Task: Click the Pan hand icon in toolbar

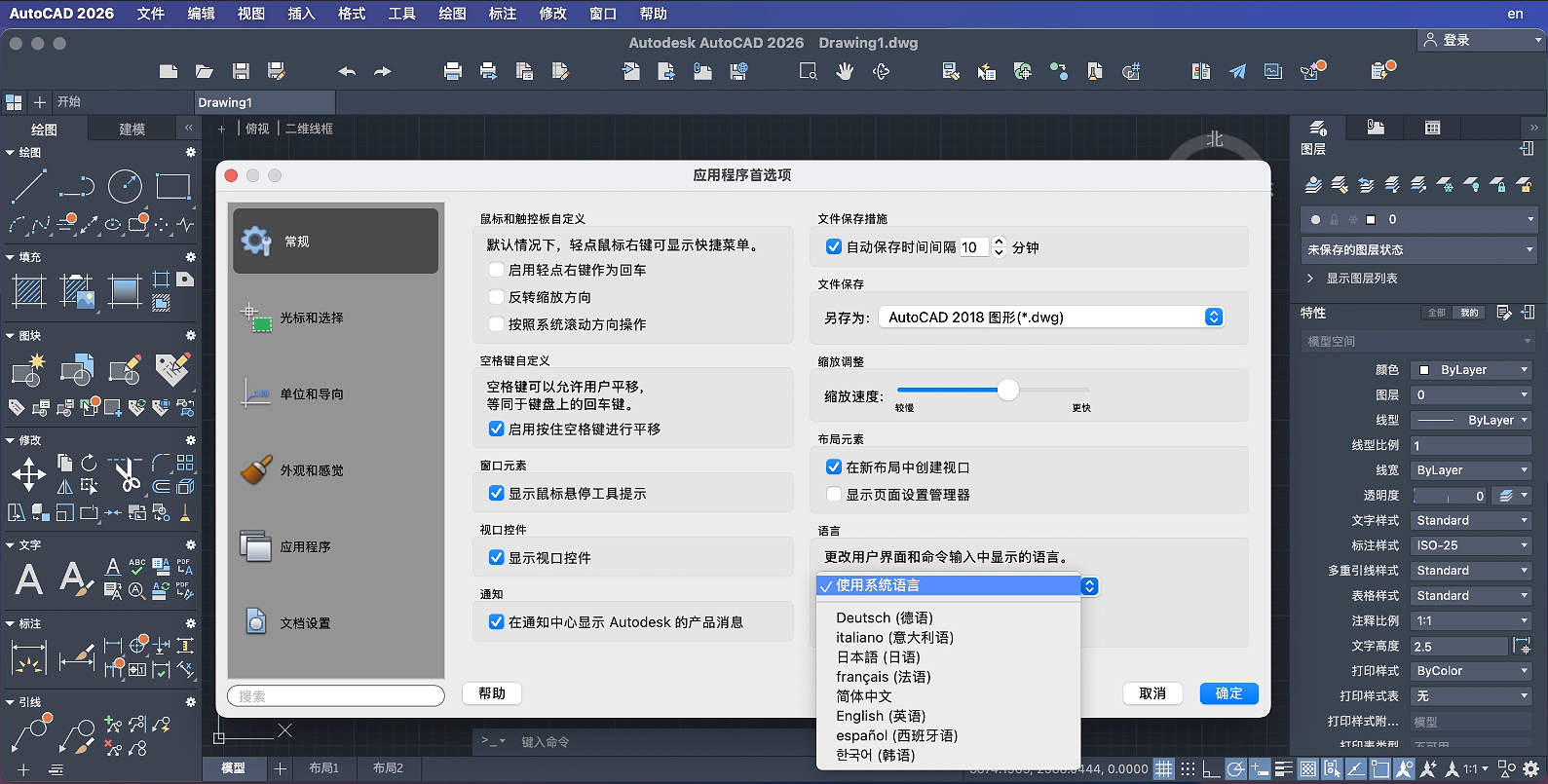Action: click(x=845, y=71)
